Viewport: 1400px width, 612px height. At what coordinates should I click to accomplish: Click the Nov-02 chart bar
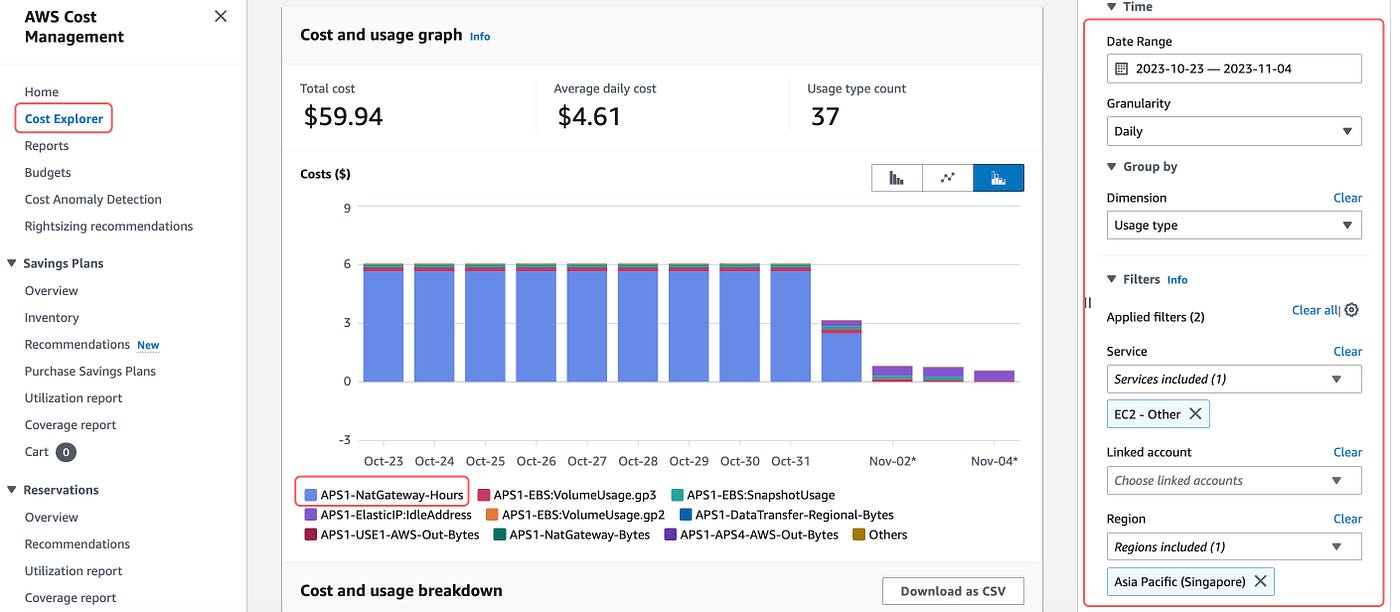pyautogui.click(x=892, y=373)
